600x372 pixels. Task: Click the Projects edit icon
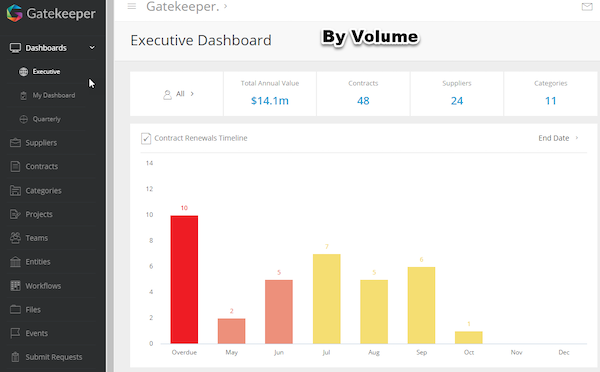pyautogui.click(x=15, y=214)
